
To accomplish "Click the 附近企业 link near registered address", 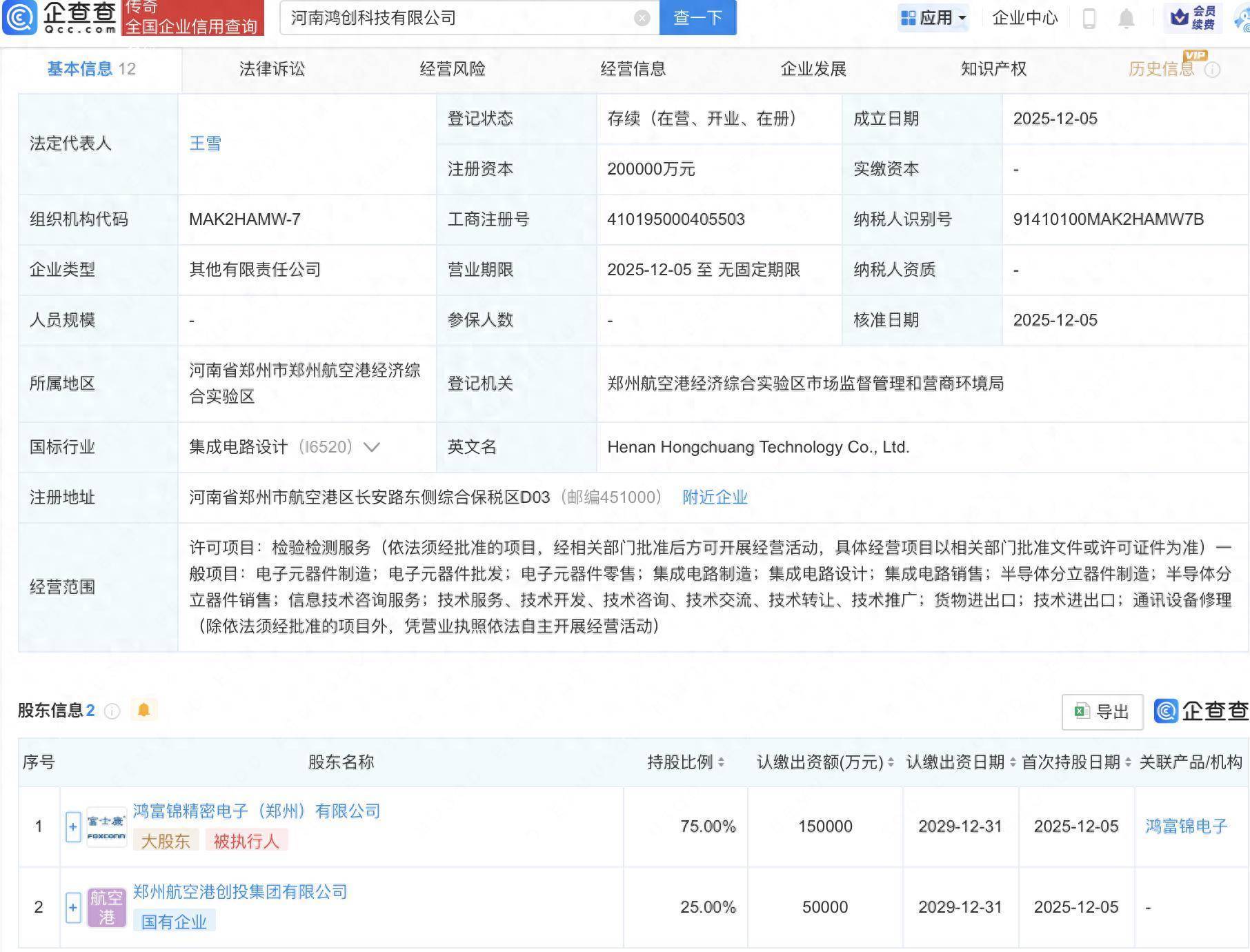I will [x=715, y=497].
